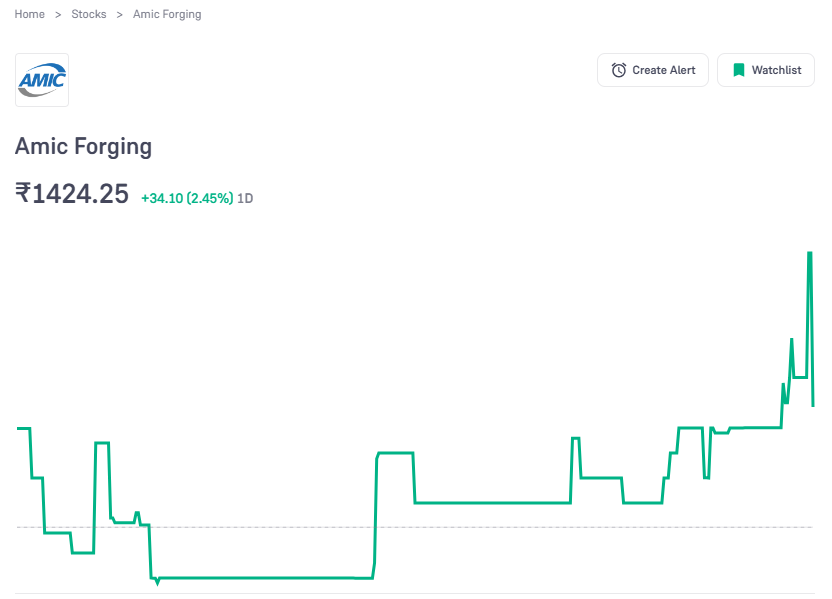Open the Stocks breadcrumb link
Screen dimensions: 832x599
(89, 14)
